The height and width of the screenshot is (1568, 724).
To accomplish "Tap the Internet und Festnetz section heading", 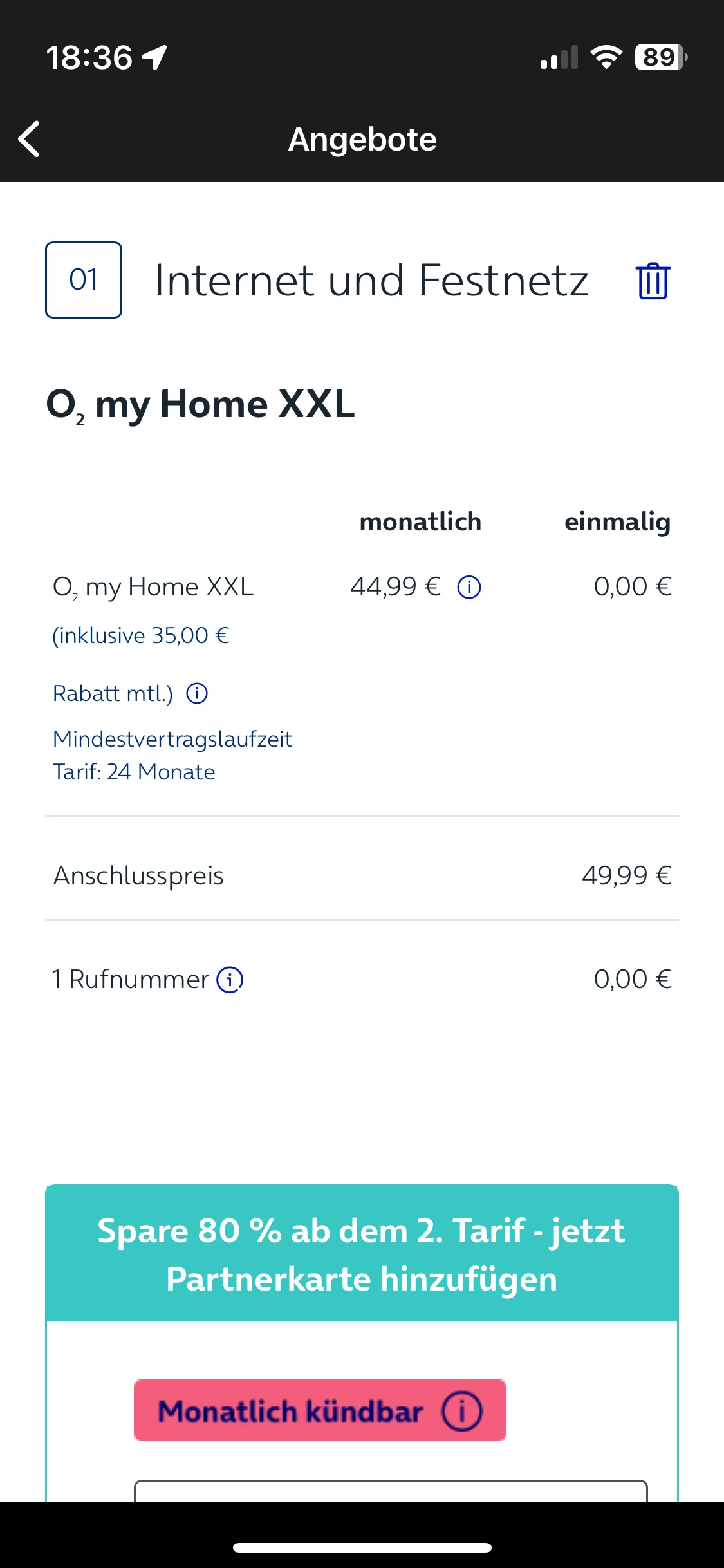I will click(371, 281).
